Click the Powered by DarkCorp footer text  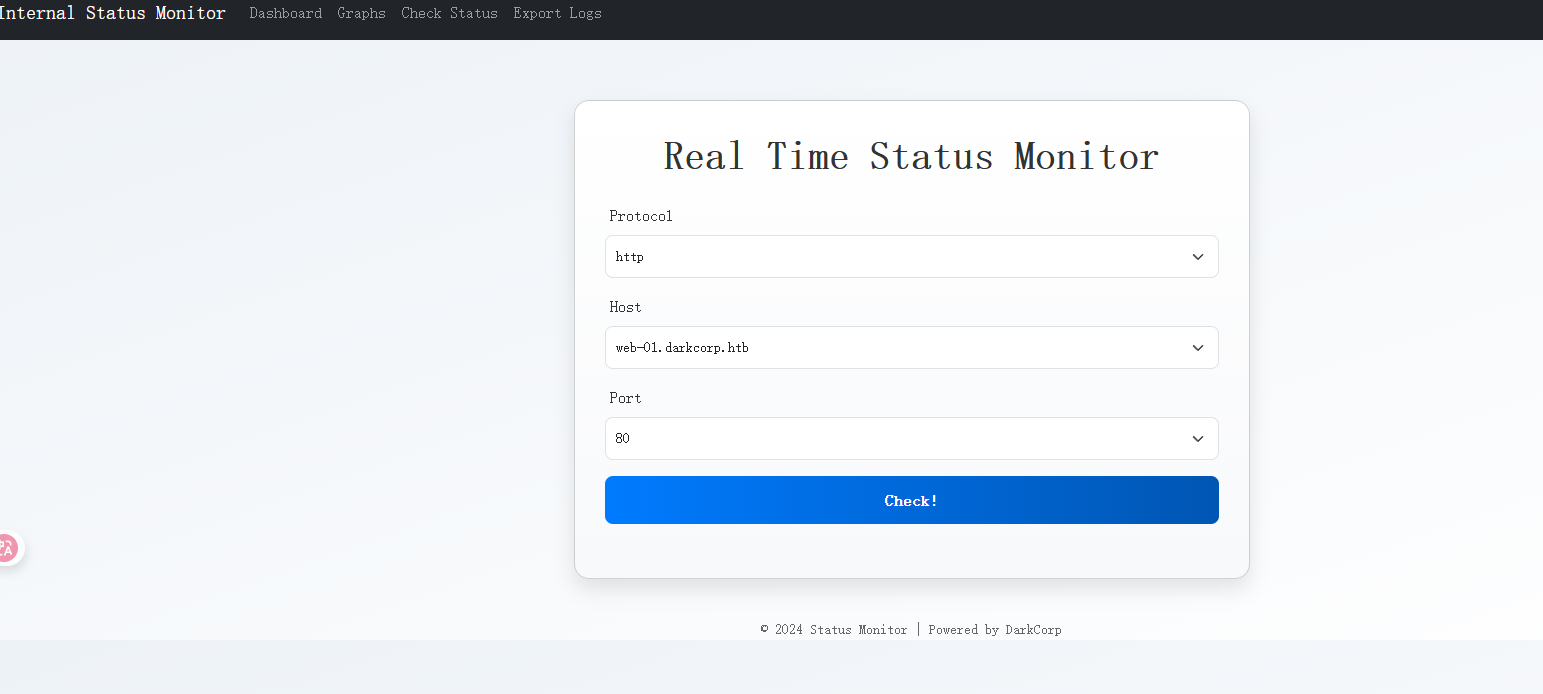(x=994, y=630)
